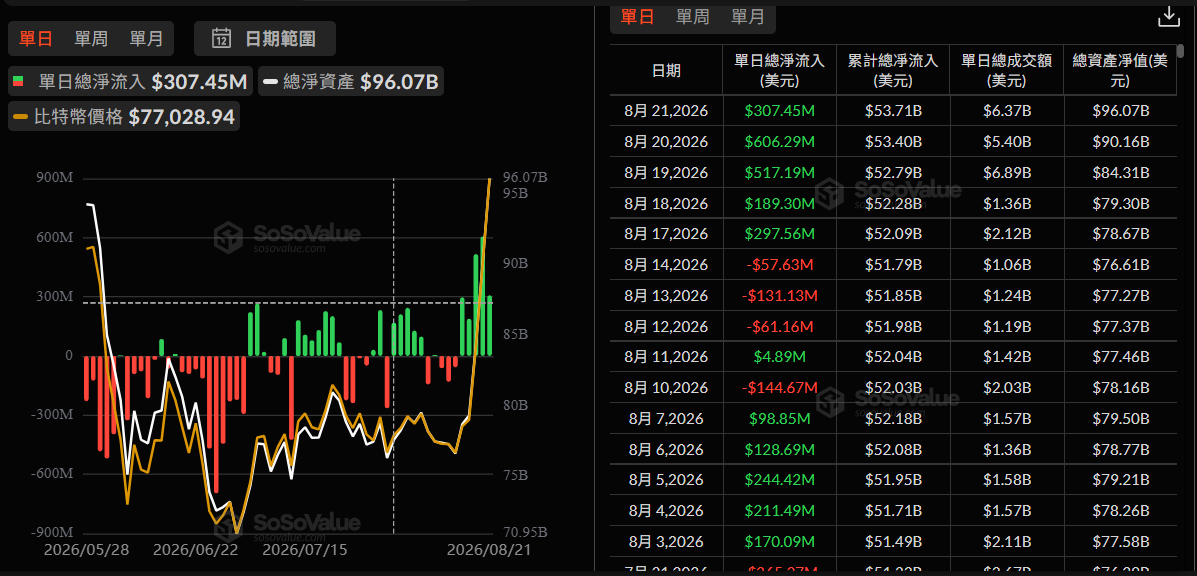The image size is (1197, 576).
Task: Click the 單日總成交額 (美元) column header
Action: coord(1006,70)
